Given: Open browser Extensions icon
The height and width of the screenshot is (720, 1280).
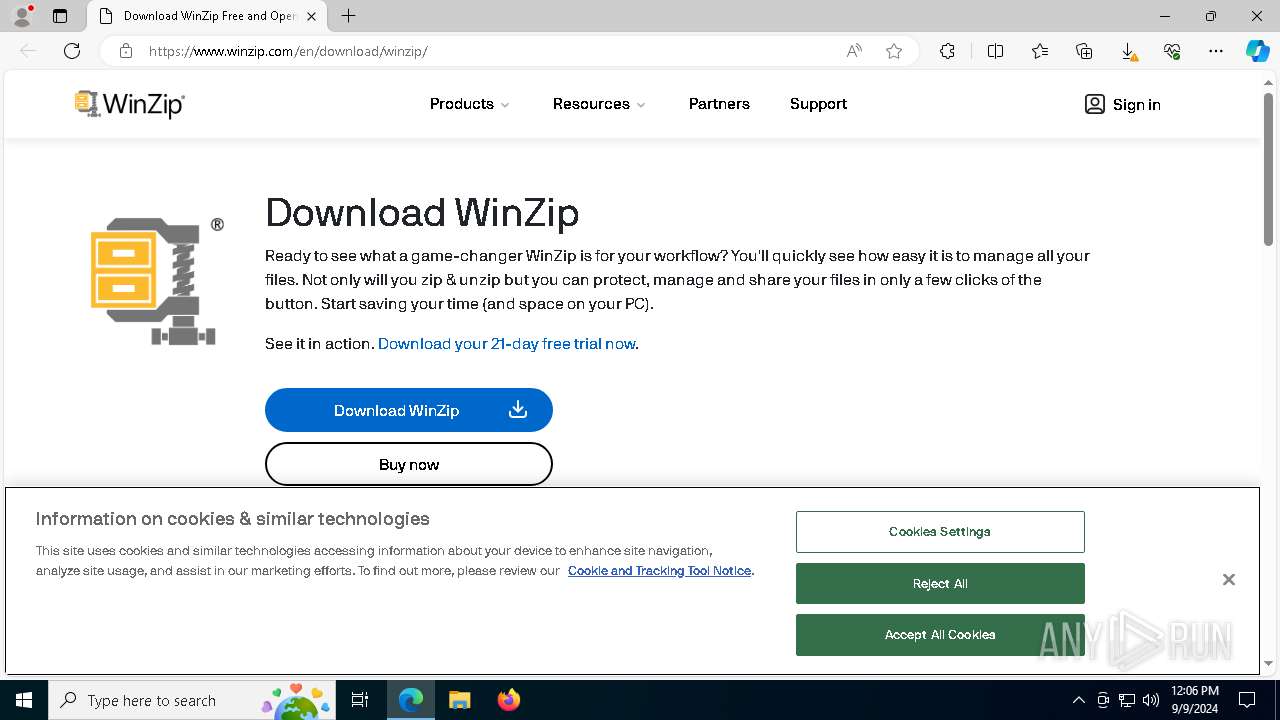Looking at the screenshot, I should coord(947,51).
